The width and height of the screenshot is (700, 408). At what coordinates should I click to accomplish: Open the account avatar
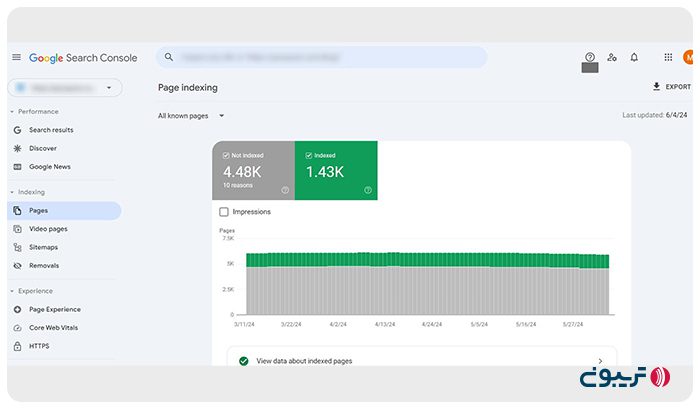(688, 57)
